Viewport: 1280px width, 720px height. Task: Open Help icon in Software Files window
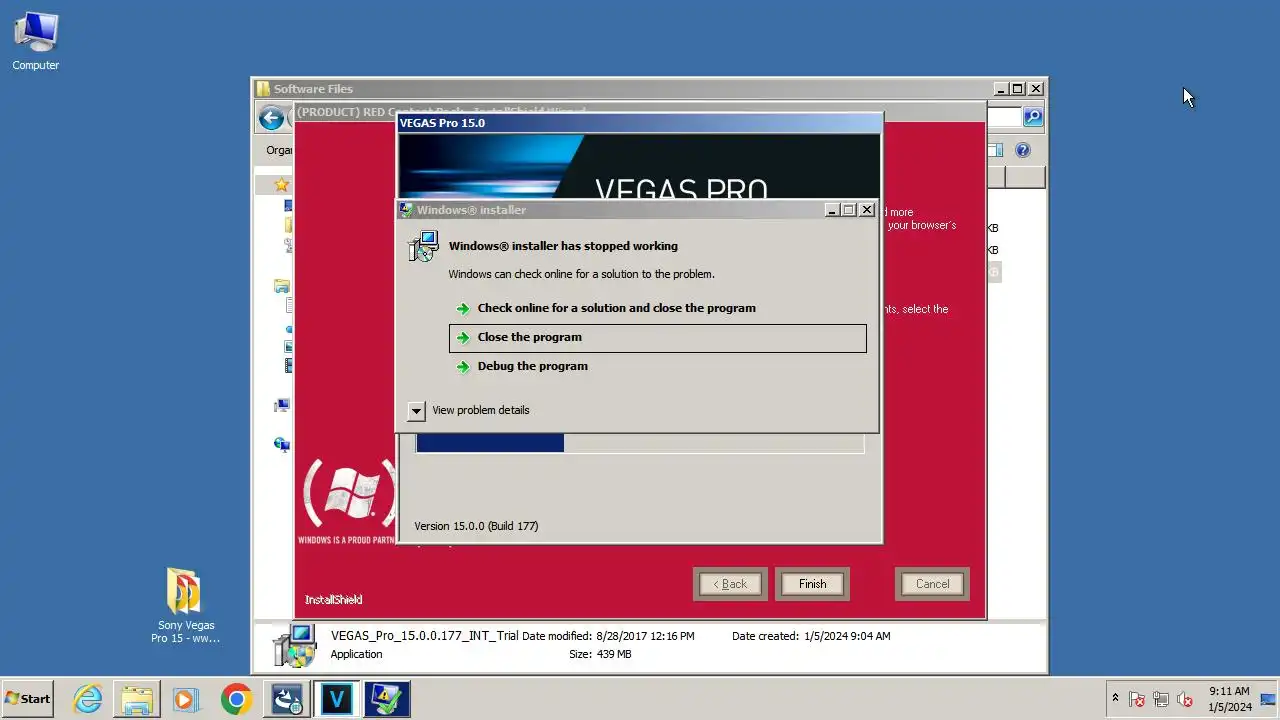[1022, 150]
